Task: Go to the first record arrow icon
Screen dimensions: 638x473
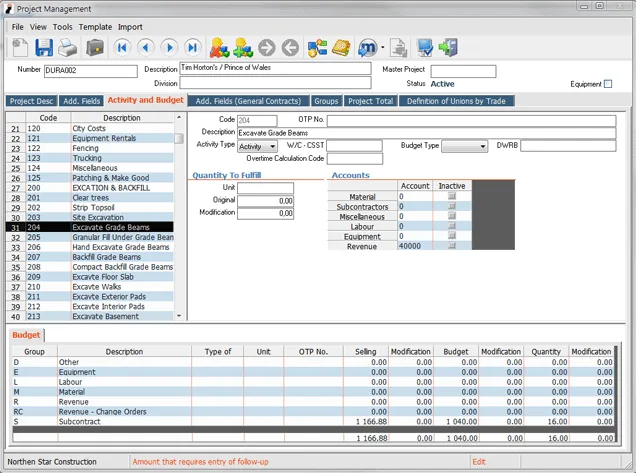Action: pos(122,48)
